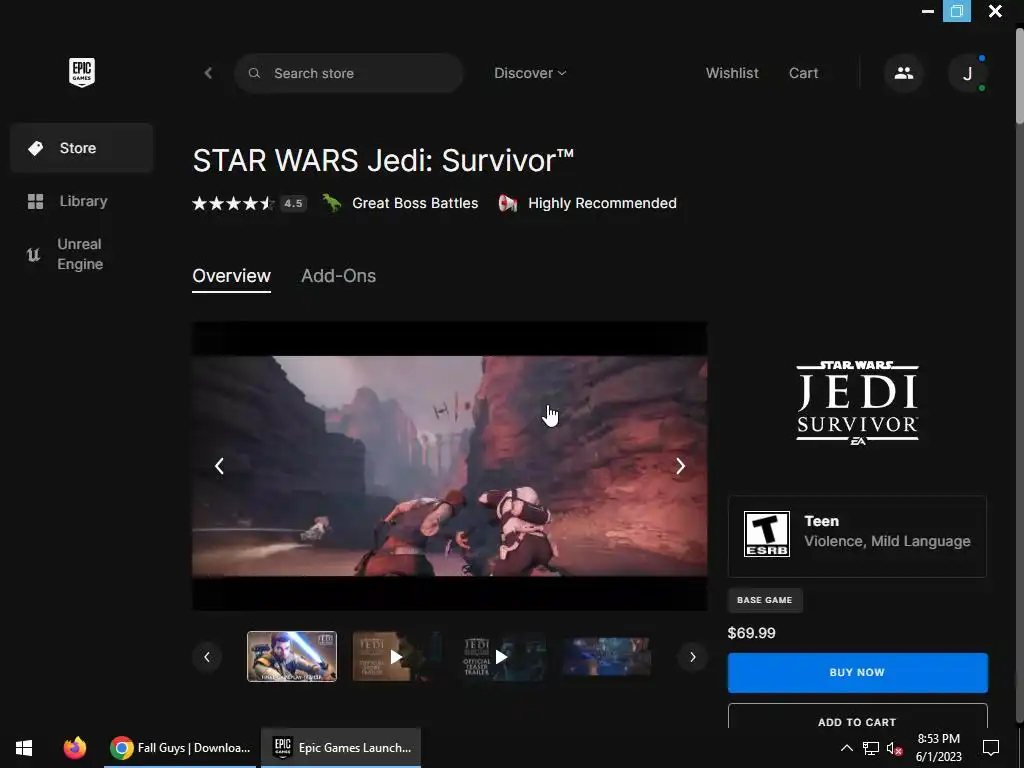This screenshot has height=768, width=1024.
Task: Expand the Discover dropdown
Action: 530,73
